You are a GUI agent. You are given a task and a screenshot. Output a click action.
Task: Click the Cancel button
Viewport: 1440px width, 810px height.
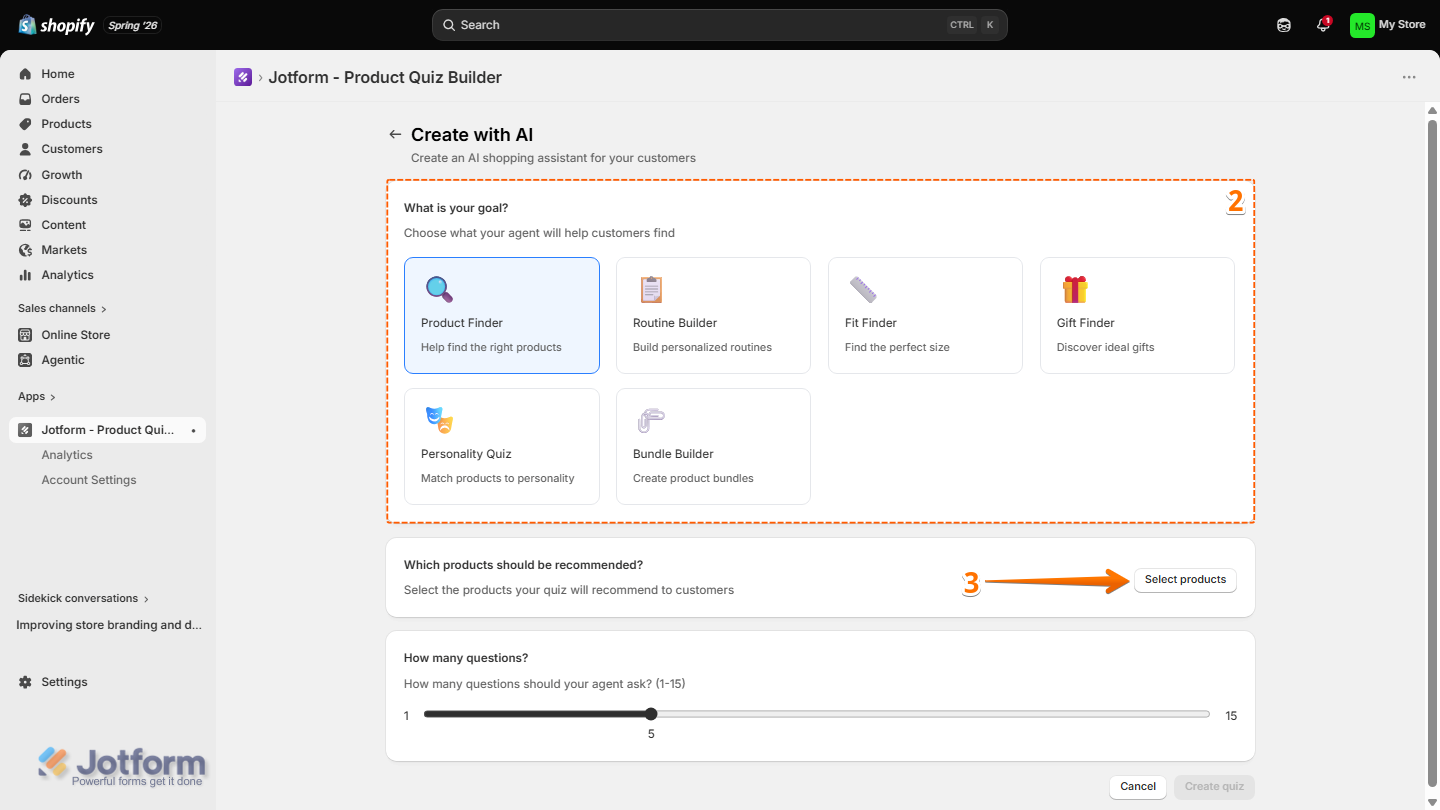1138,787
